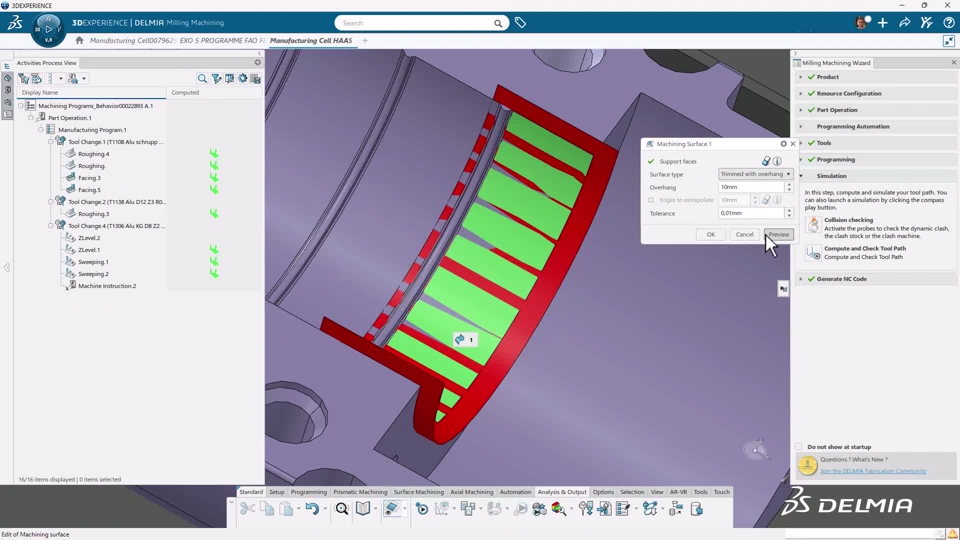This screenshot has height=540, width=960.
Task: Collapse the Simulation wizard section
Action: (x=801, y=176)
